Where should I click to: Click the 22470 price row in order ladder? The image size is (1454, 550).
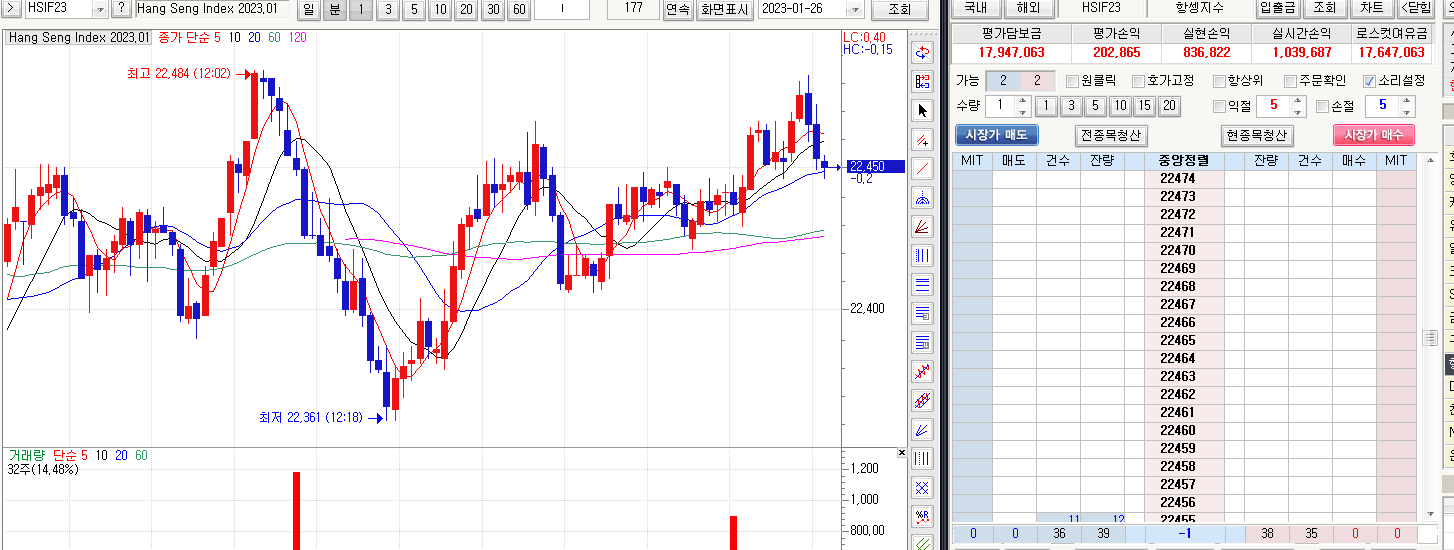[1177, 251]
